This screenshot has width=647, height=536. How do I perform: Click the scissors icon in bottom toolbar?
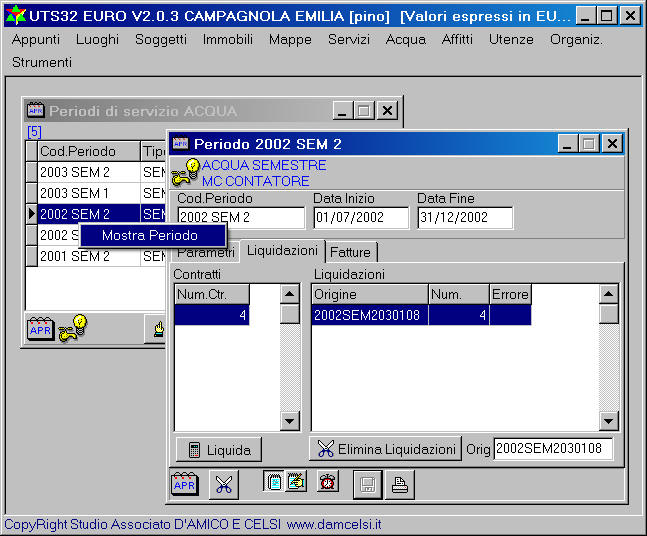[x=224, y=484]
